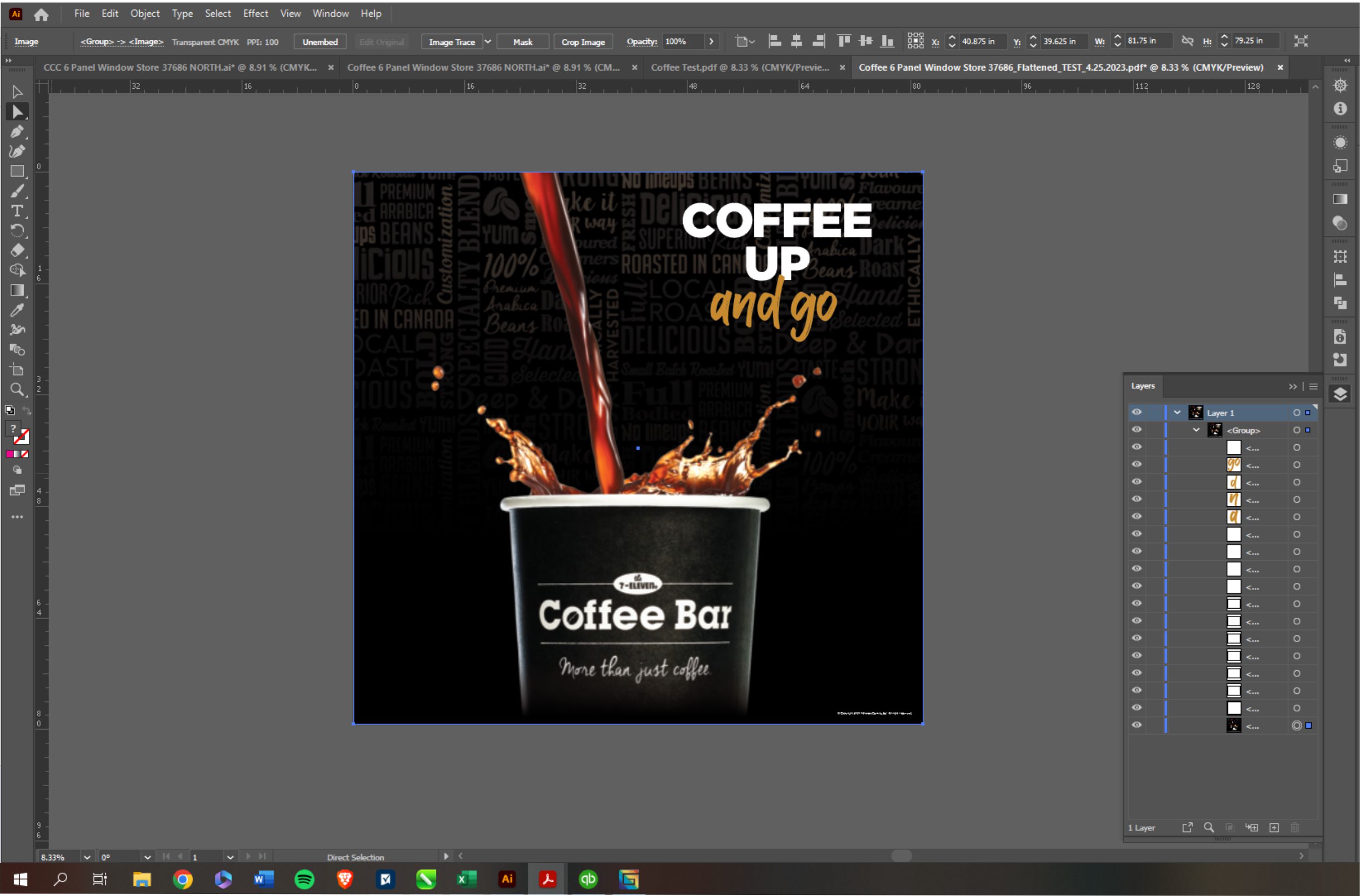Open the Object menu
1360x896 pixels.
145,14
